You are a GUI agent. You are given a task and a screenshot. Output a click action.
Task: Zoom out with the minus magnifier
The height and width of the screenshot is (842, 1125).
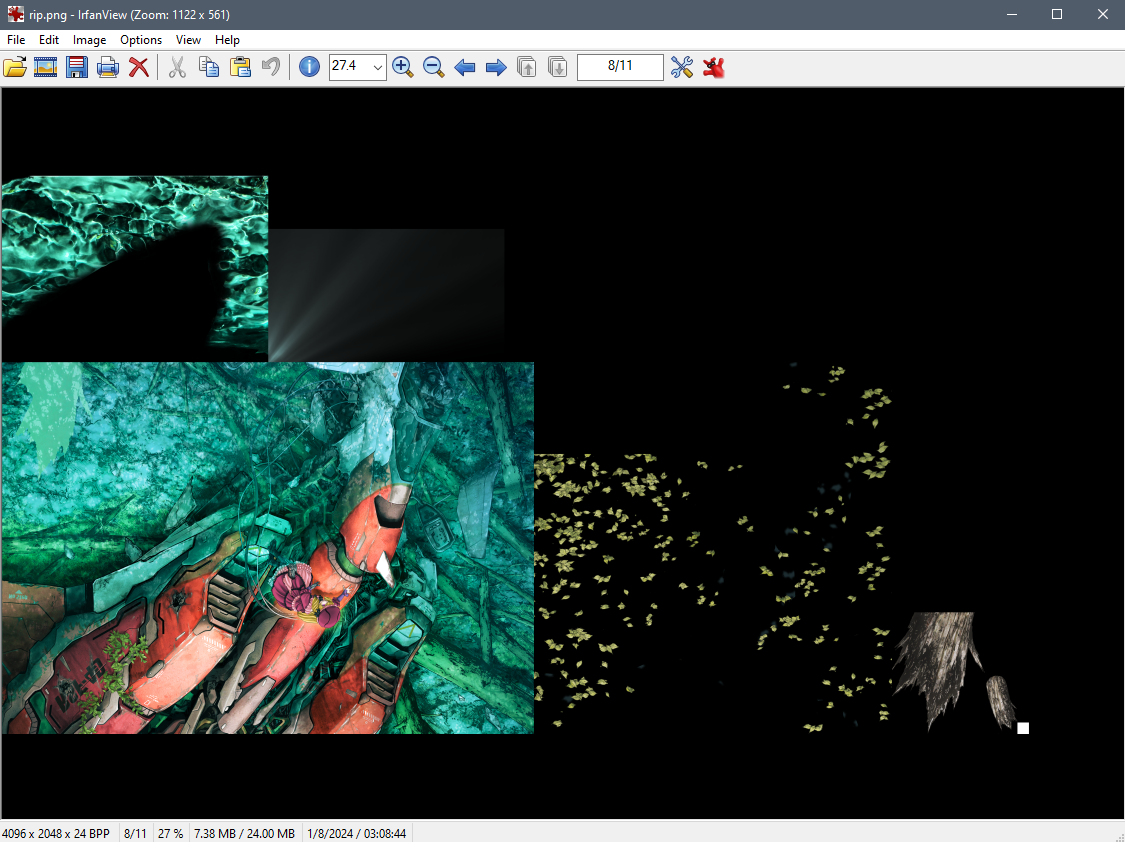pyautogui.click(x=433, y=67)
